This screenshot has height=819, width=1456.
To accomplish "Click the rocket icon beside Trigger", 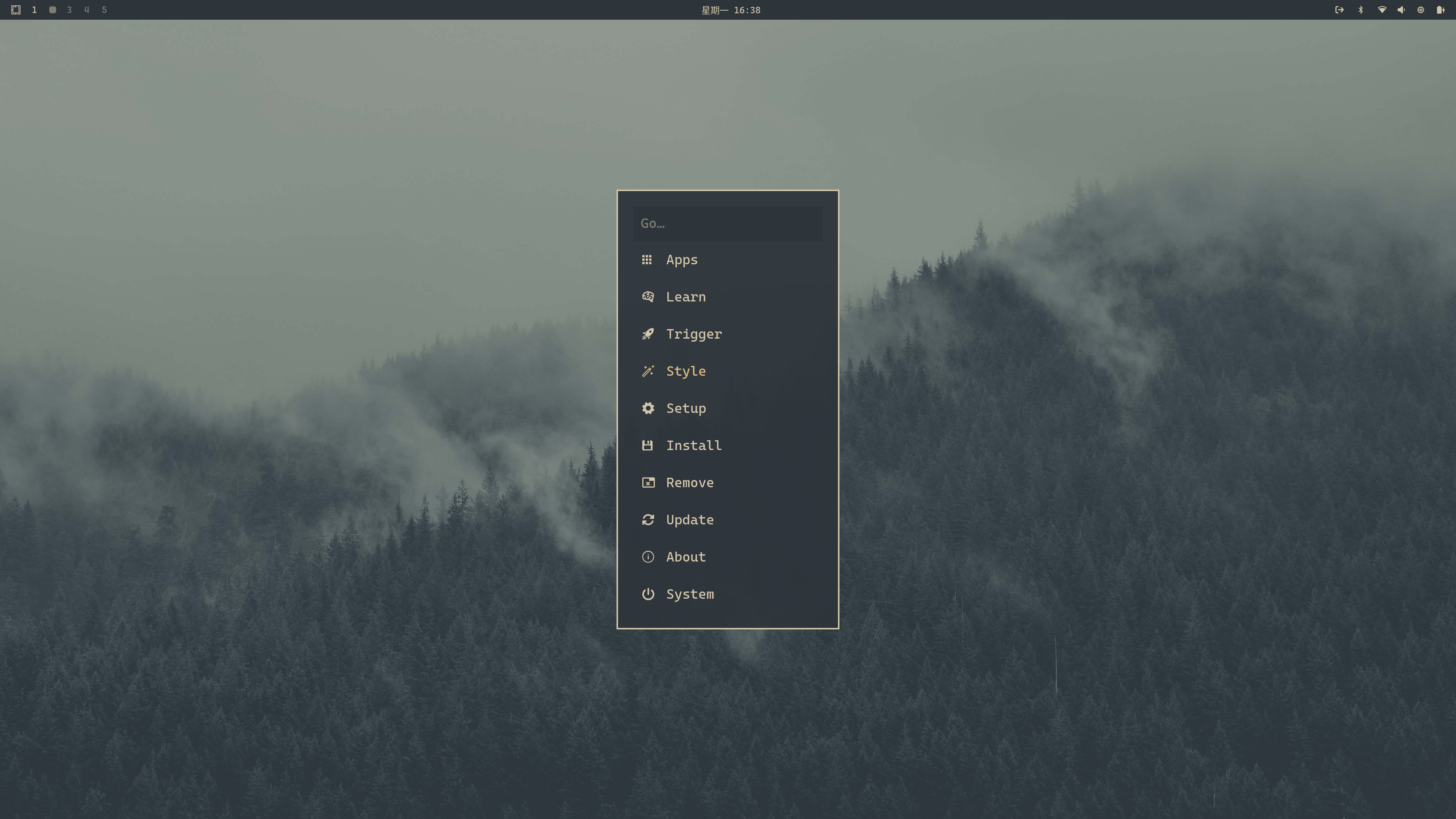I will click(x=648, y=334).
